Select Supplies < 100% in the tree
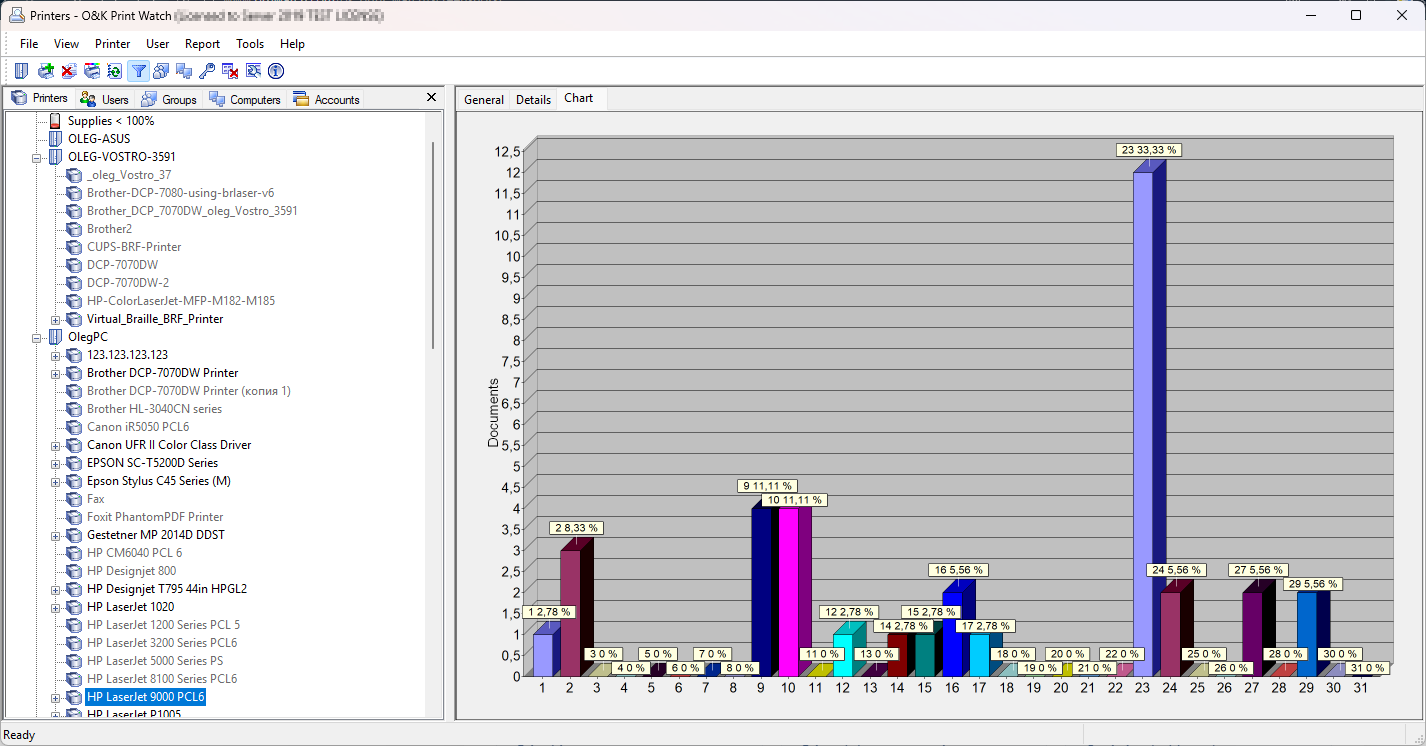Screen dimensions: 1426x746 110,121
